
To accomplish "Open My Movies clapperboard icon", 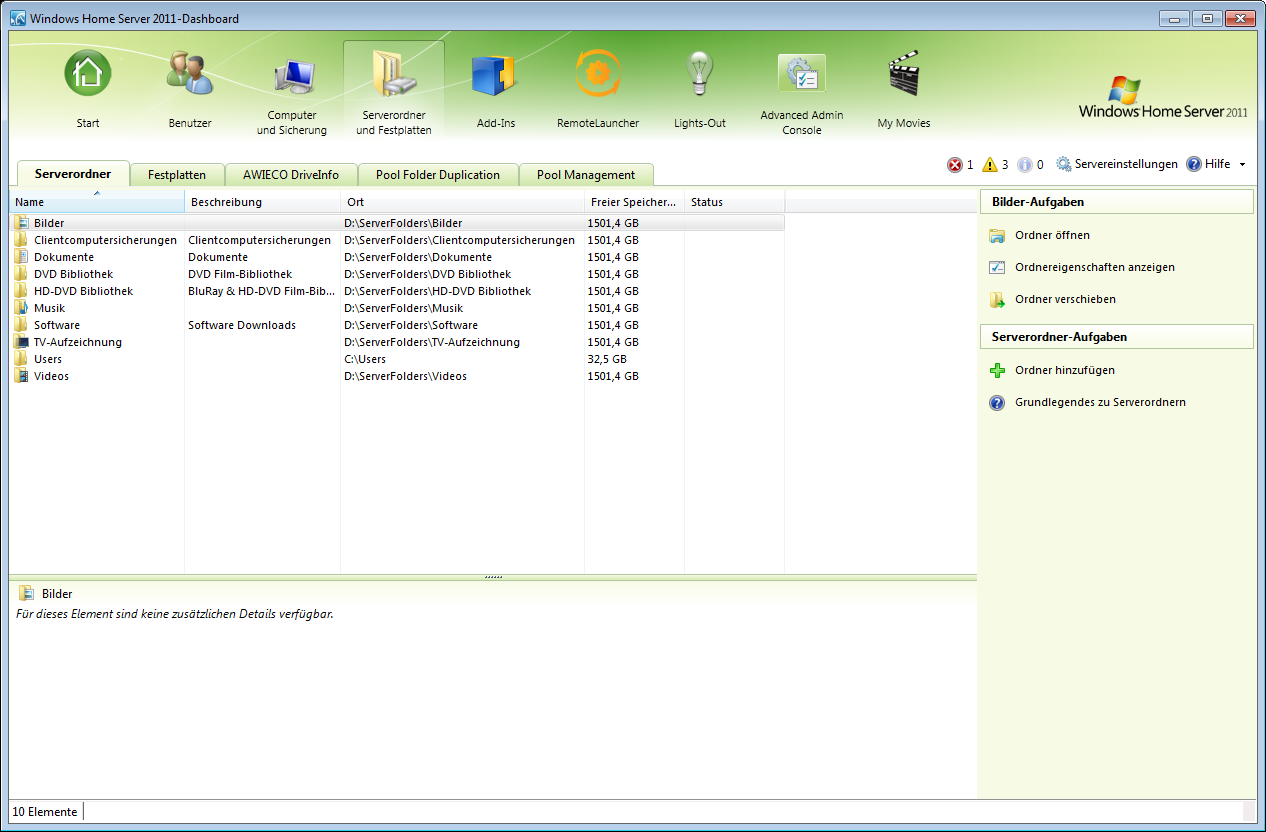I will (x=904, y=75).
